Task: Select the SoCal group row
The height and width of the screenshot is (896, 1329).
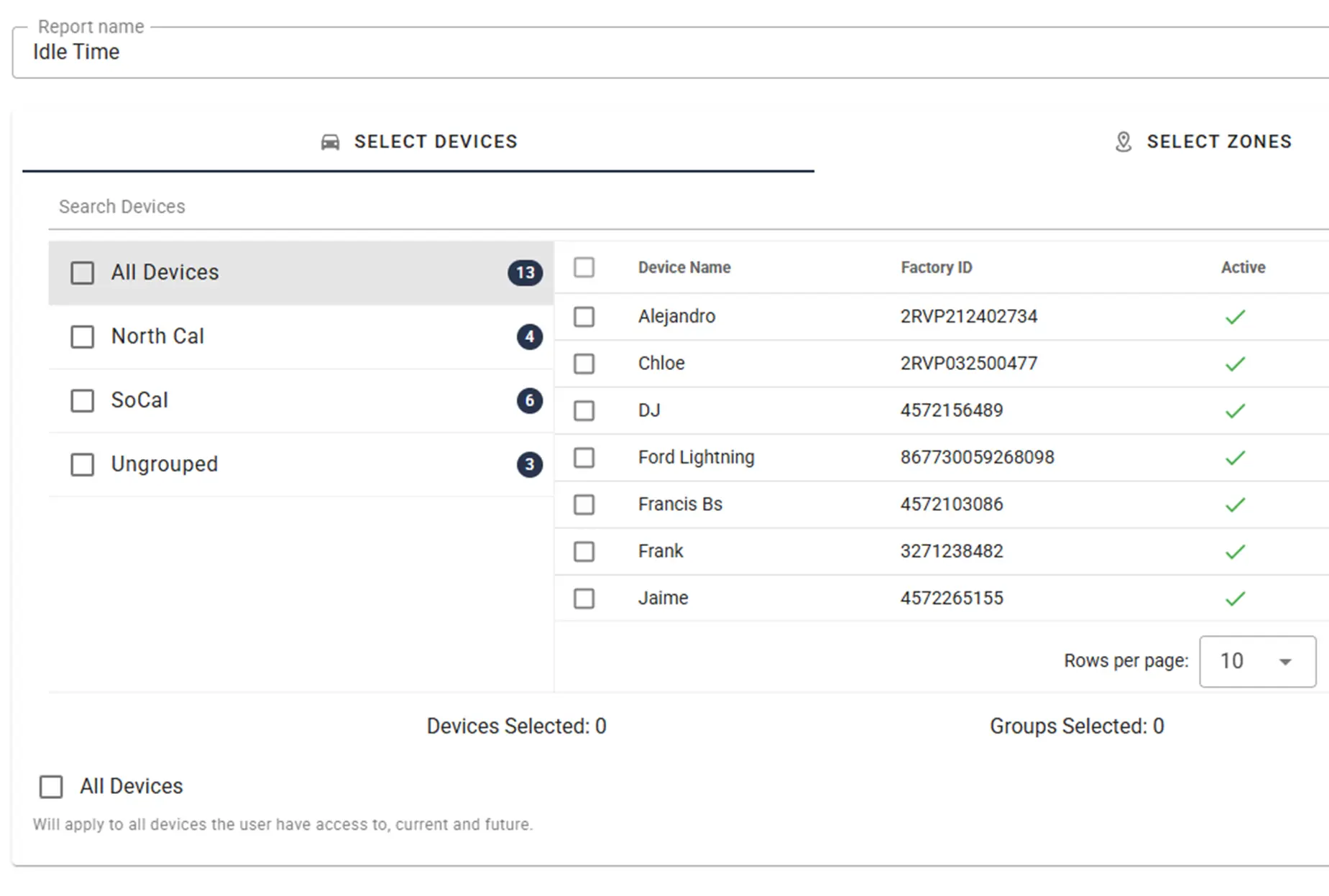Action: (x=301, y=401)
